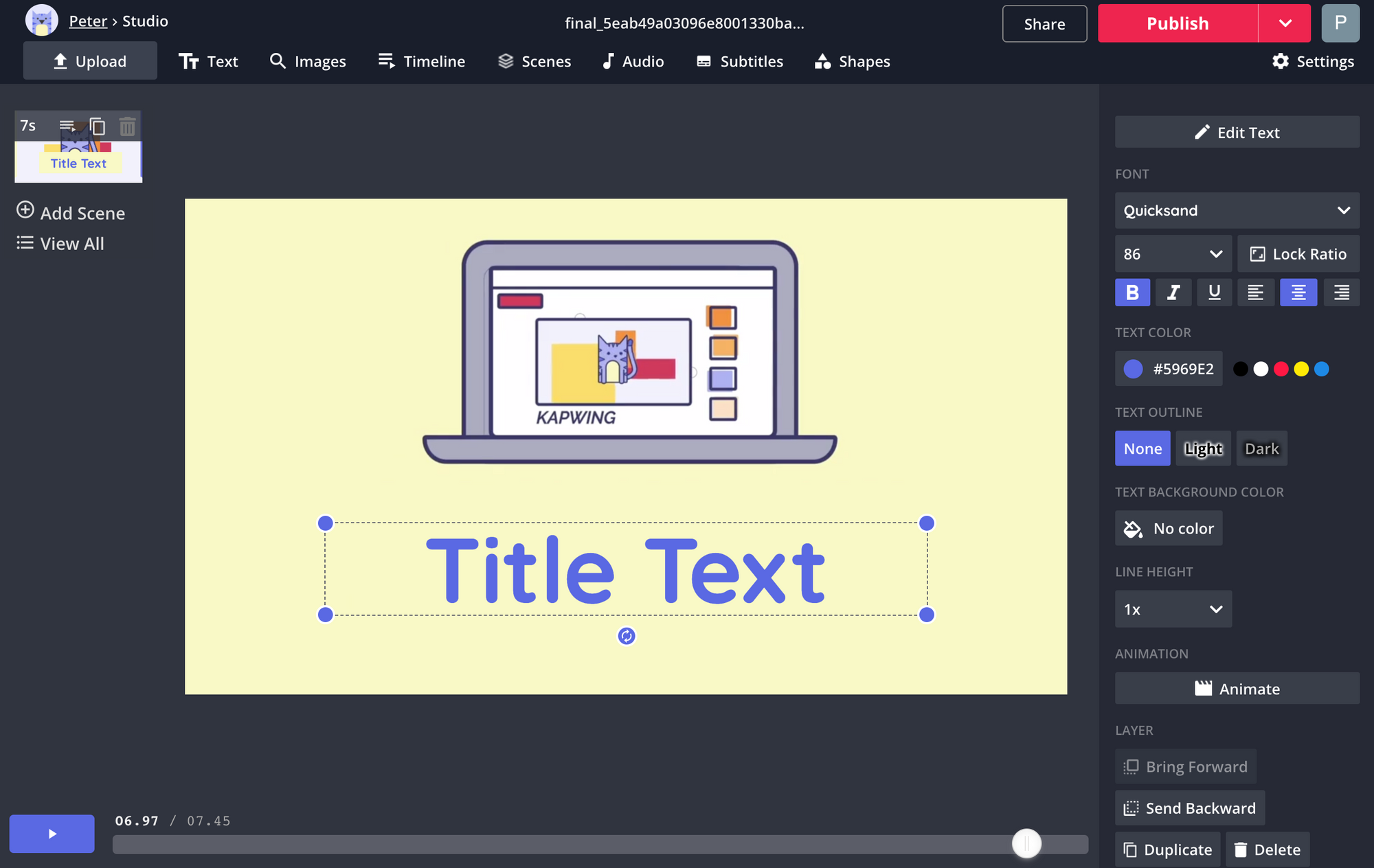The image size is (1374, 868).
Task: Toggle italic text formatting
Action: coord(1173,293)
